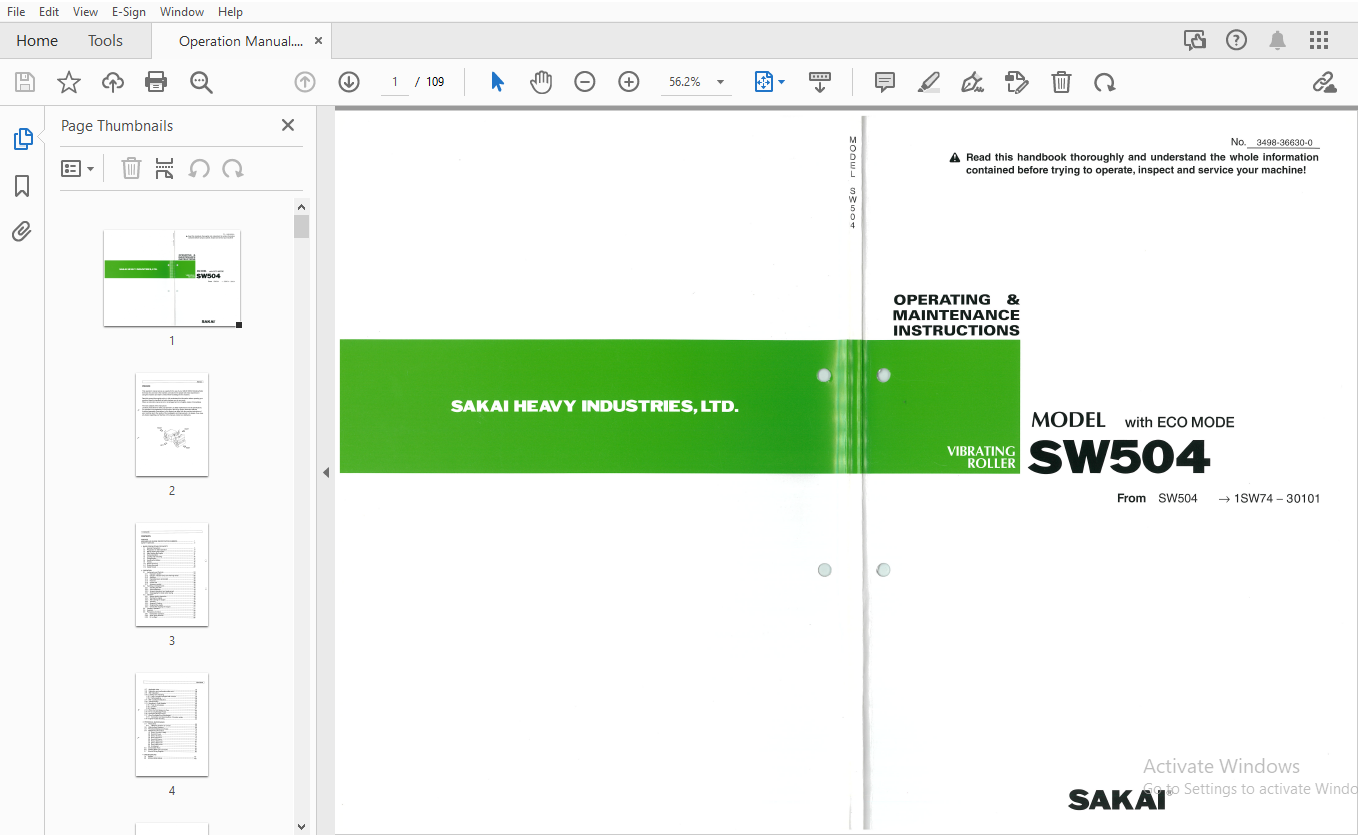Rotate counterclockwise in thumbnails panel
Screen dimensions: 1358x835
coord(199,169)
